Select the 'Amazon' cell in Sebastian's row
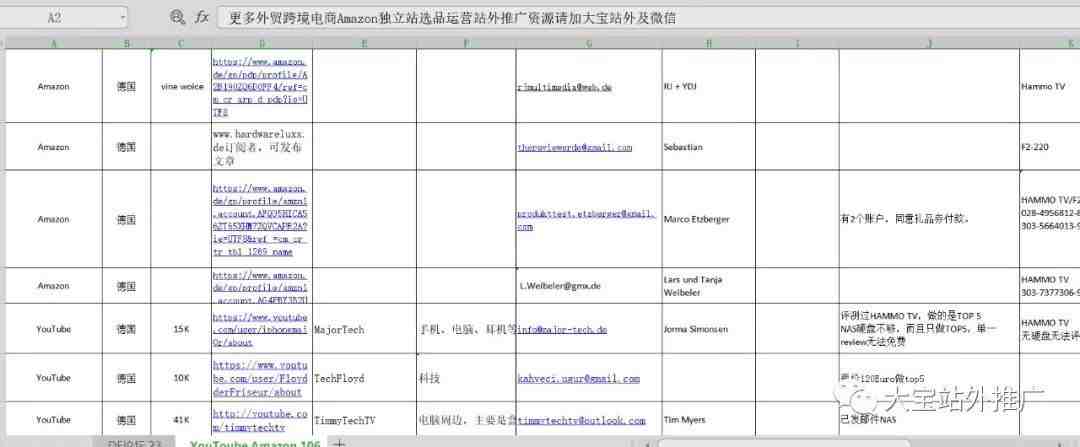 pyautogui.click(x=54, y=147)
